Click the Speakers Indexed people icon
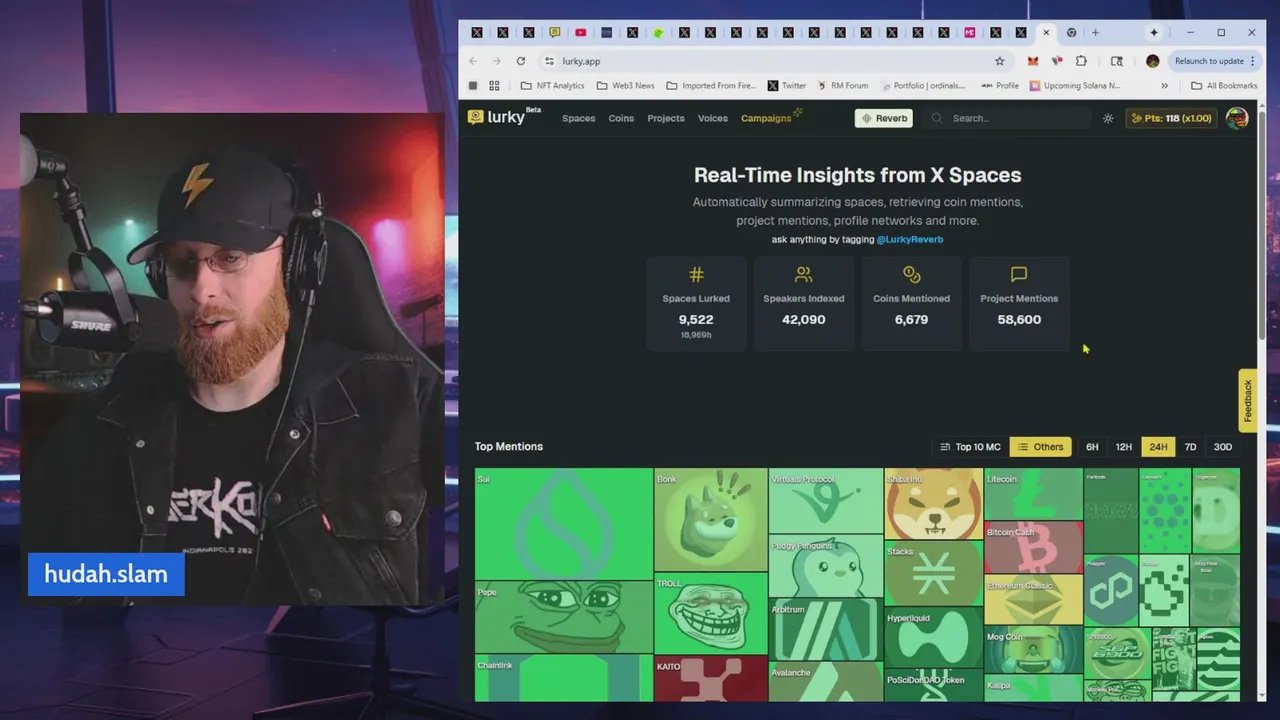 pyautogui.click(x=803, y=274)
